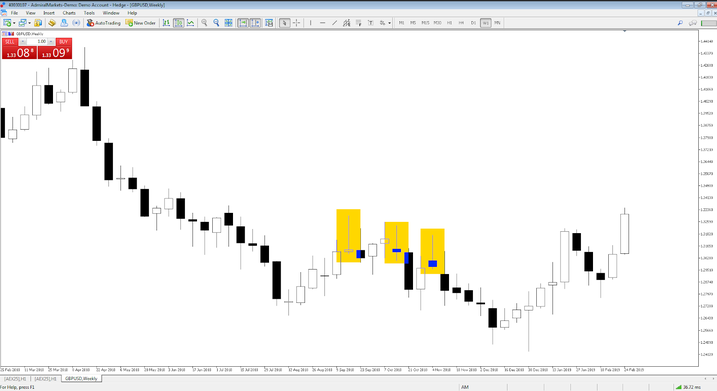Switch to the MN monthly timeframe
Screen dimensions: 717x391
[497, 23]
